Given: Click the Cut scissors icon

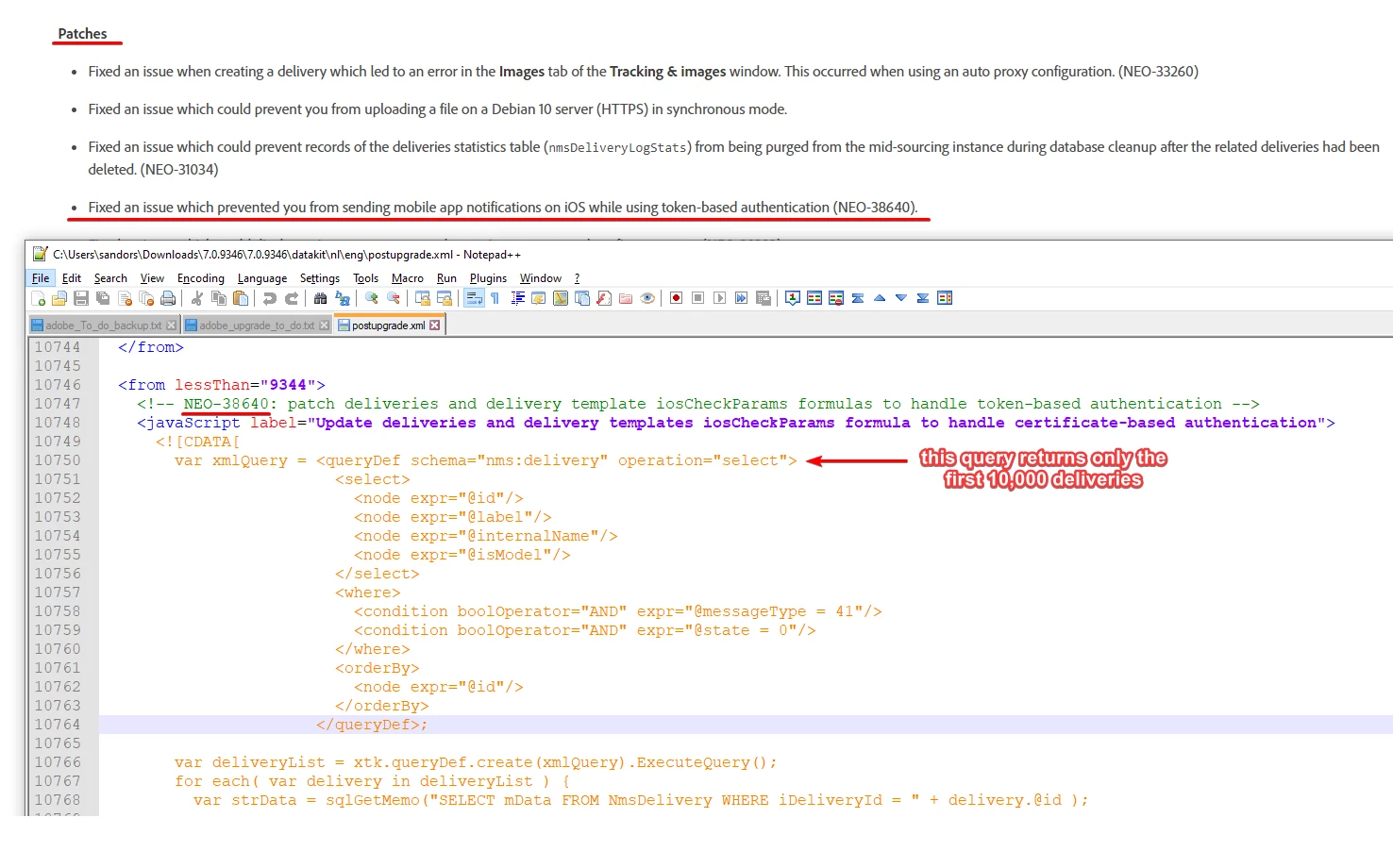Looking at the screenshot, I should [x=197, y=298].
